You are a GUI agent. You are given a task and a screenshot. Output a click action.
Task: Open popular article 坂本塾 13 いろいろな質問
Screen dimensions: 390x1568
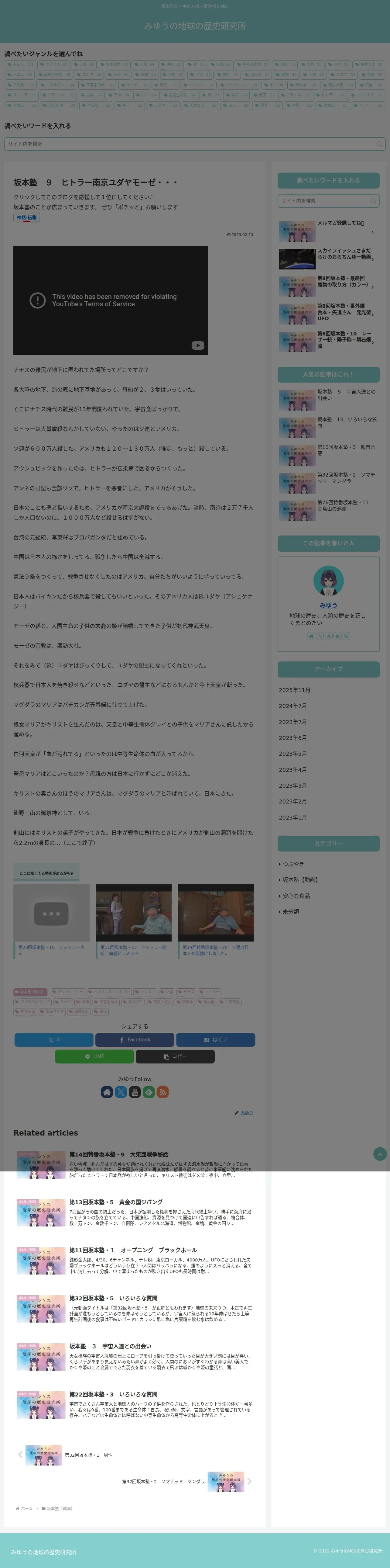tap(329, 427)
